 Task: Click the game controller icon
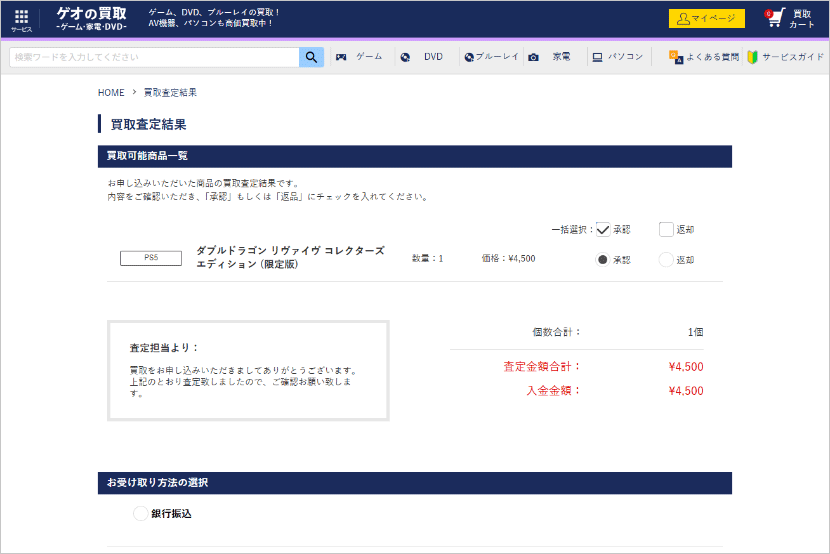(341, 57)
